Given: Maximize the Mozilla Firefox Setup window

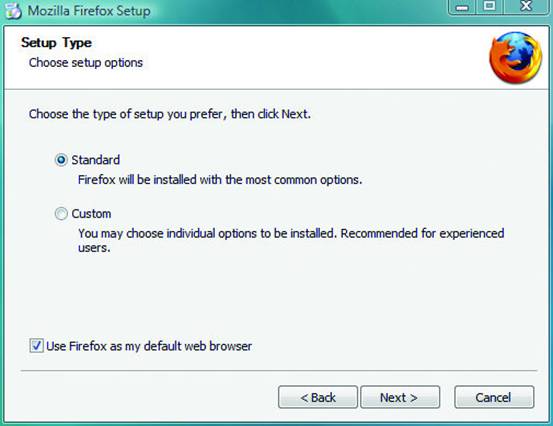Looking at the screenshot, I should coord(490,7).
